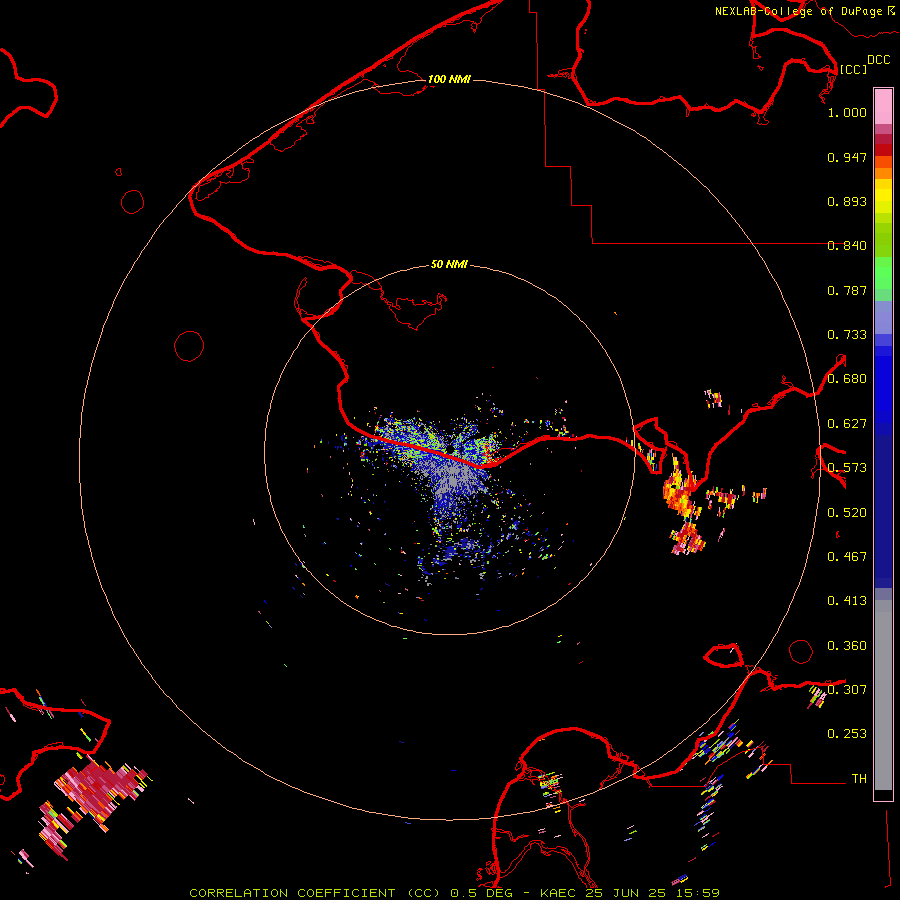Click the gray lower segment of color bar
This screenshot has height=900, width=900.
883,695
